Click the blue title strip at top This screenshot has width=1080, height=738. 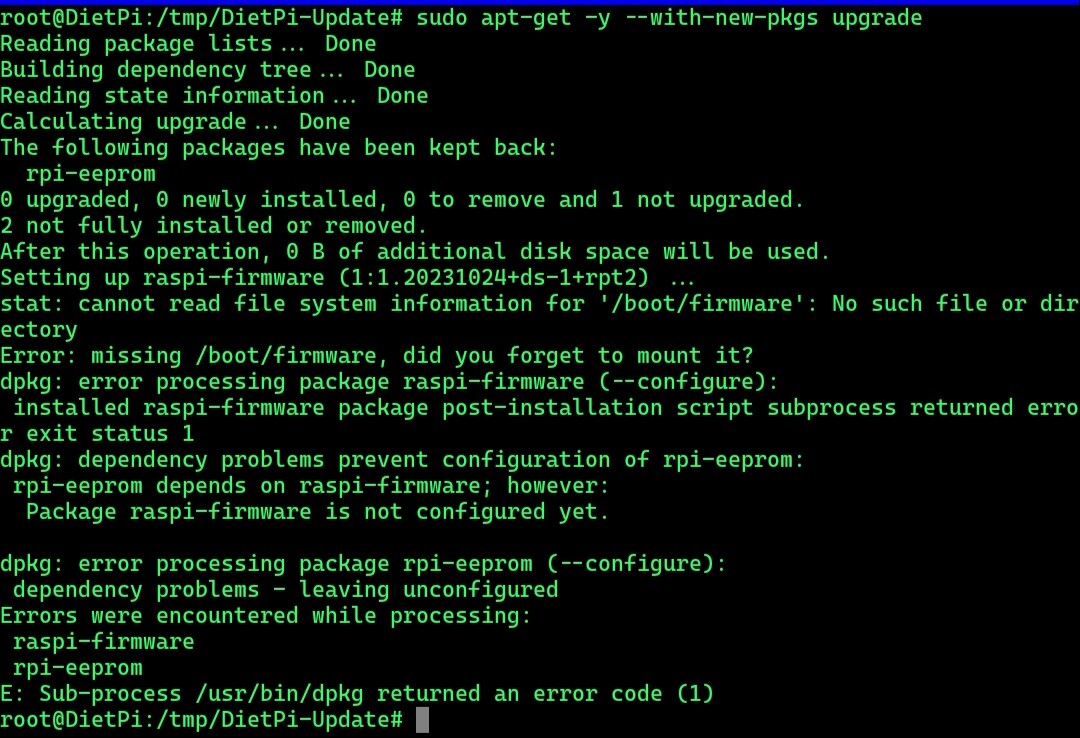click(x=540, y=2)
